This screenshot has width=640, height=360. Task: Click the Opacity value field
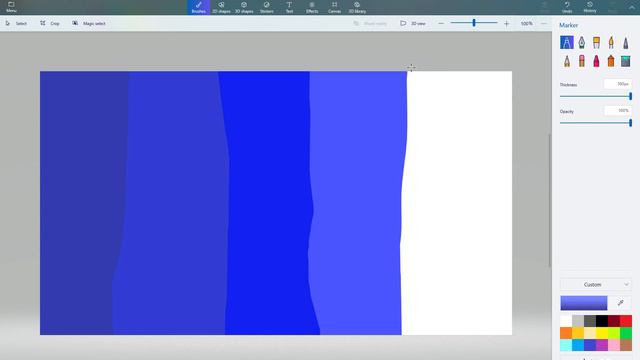tap(618, 110)
